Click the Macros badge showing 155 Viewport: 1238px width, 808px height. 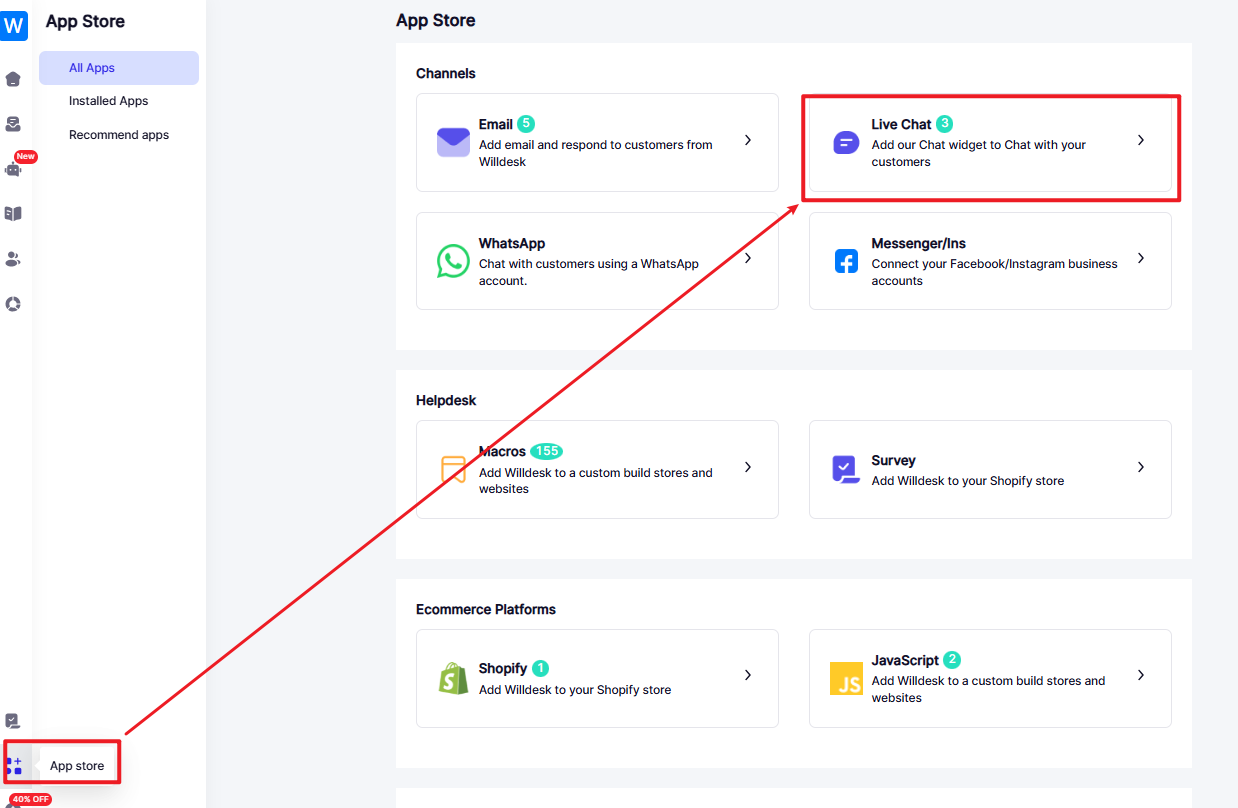click(547, 451)
